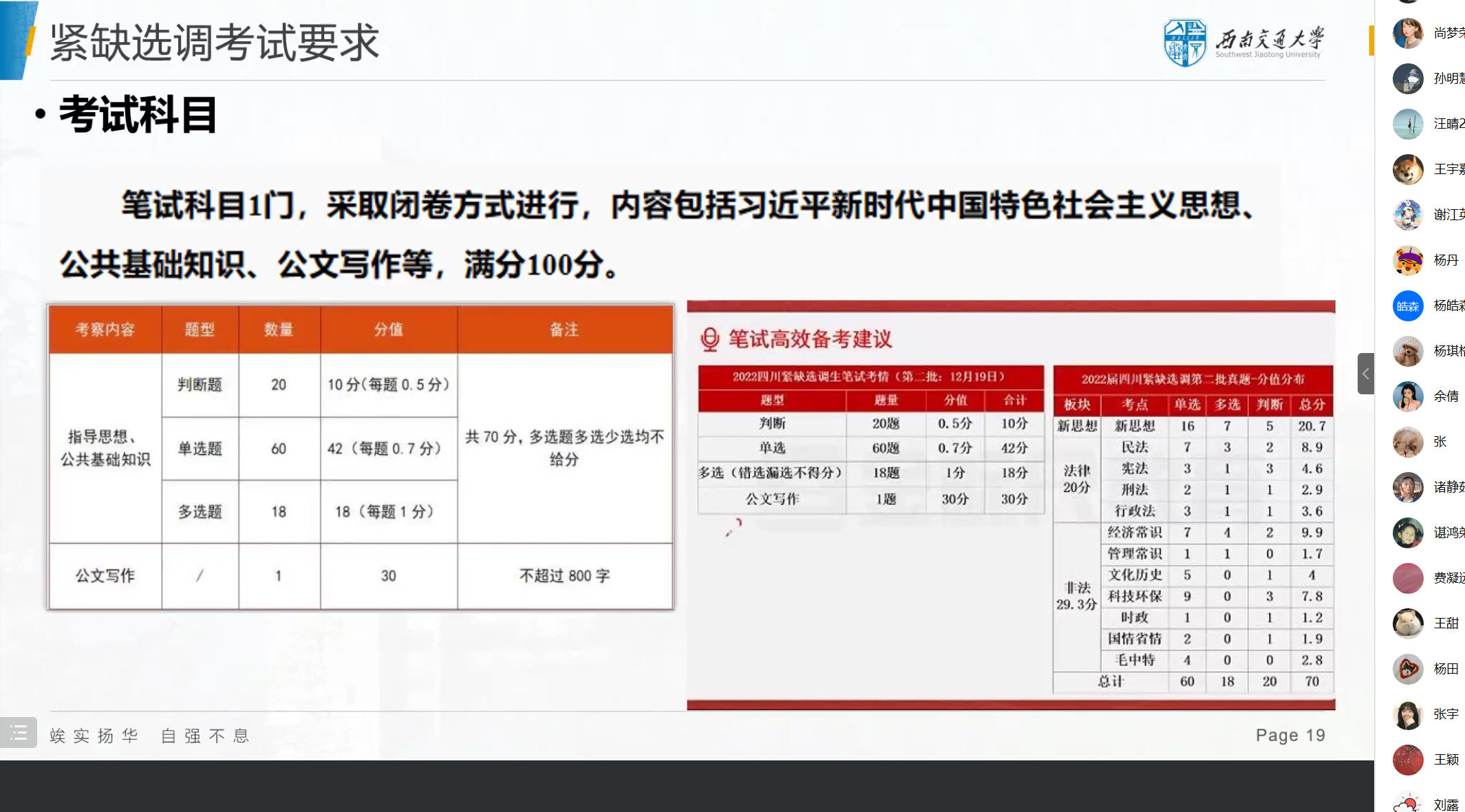
Task: Select 杨田's heart avatar
Action: 1408,669
